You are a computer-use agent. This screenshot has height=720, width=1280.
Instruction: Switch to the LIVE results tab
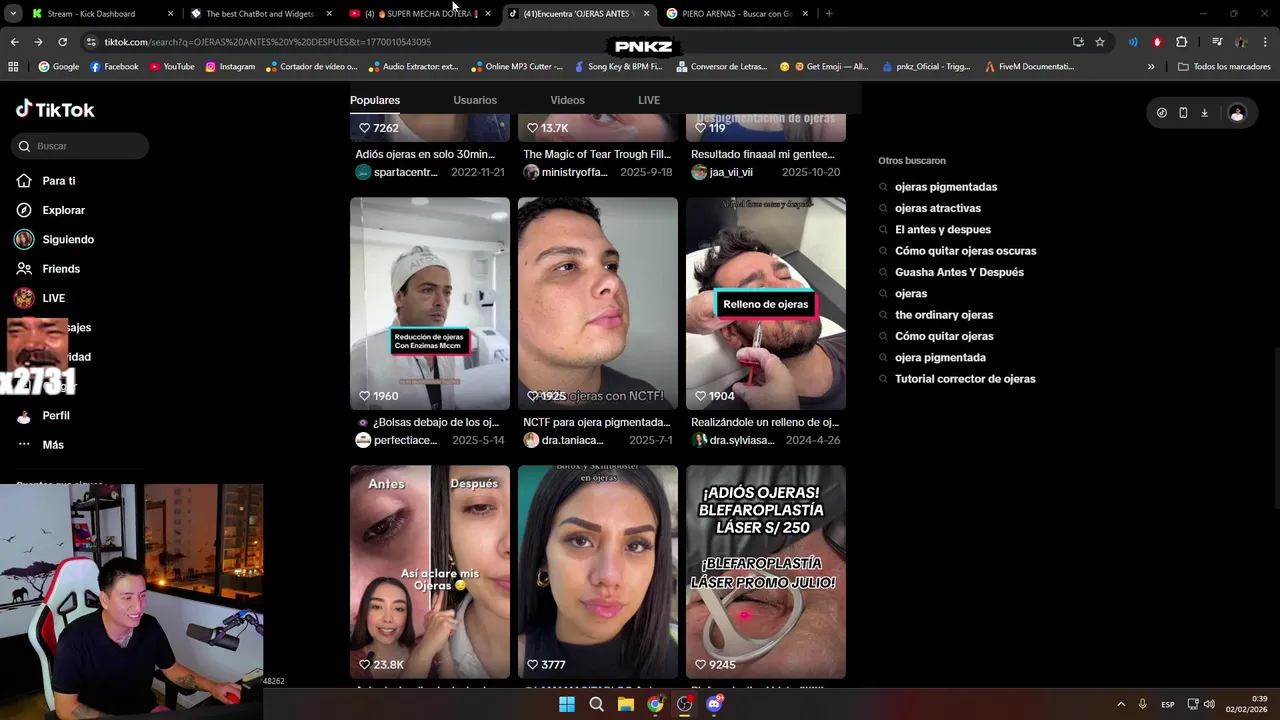(649, 100)
